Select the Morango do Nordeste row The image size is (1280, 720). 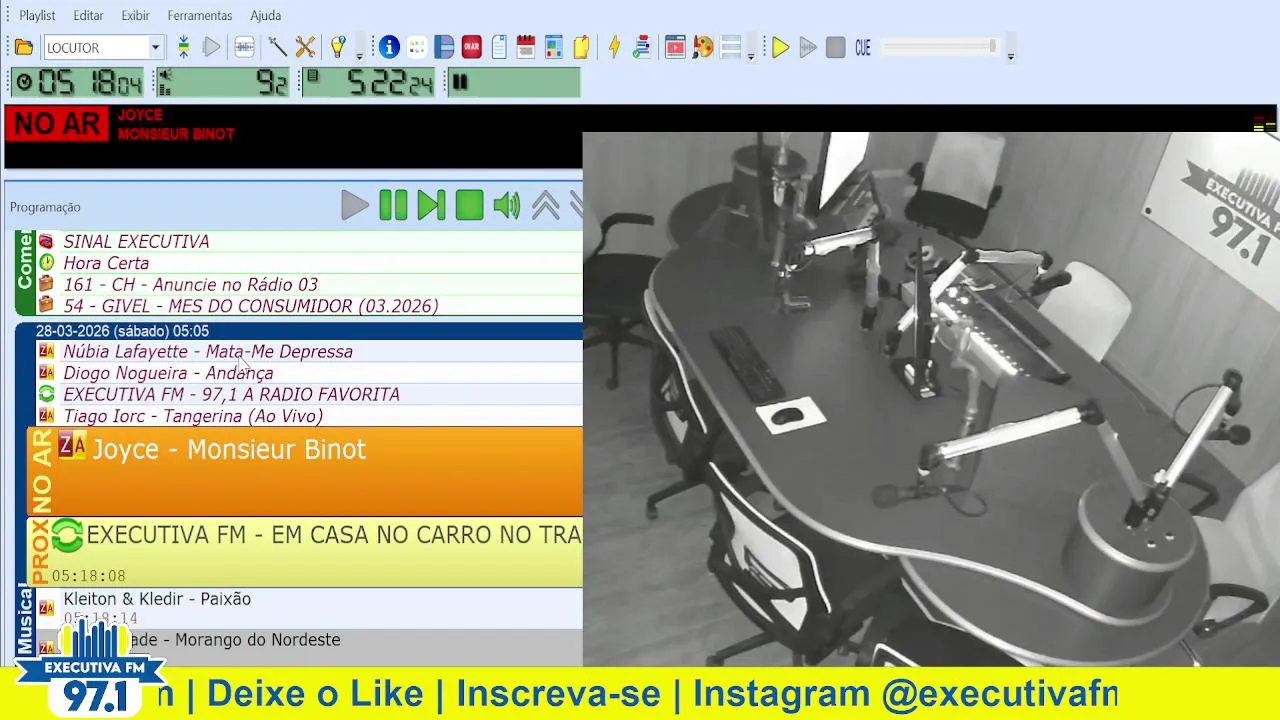pyautogui.click(x=309, y=646)
